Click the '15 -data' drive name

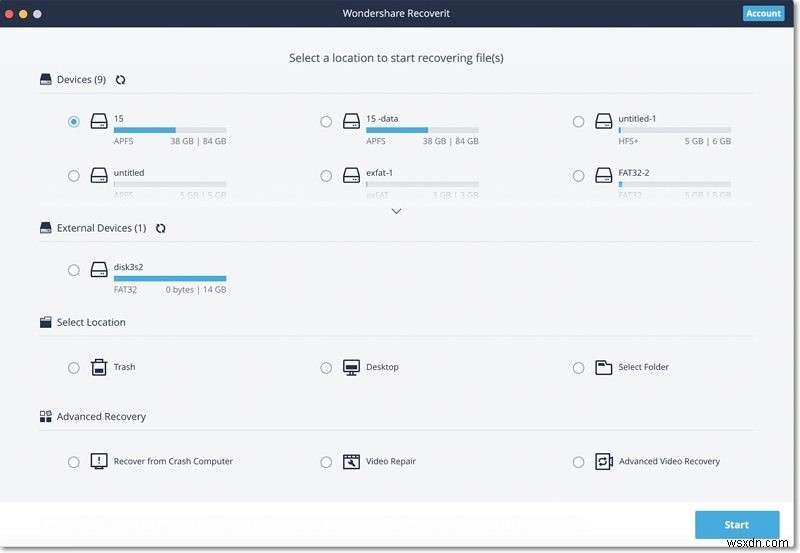tap(382, 118)
